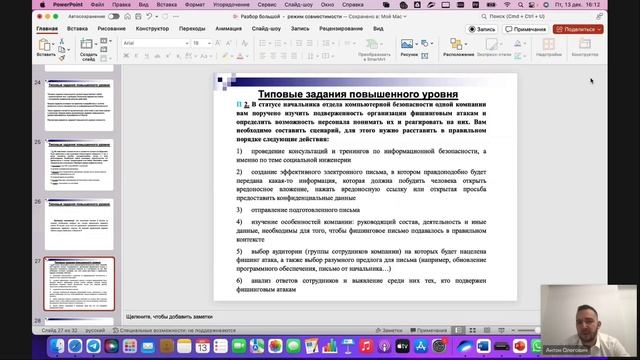Click the Undo arrow icon
This screenshot has height=360, width=640.
[149, 16]
